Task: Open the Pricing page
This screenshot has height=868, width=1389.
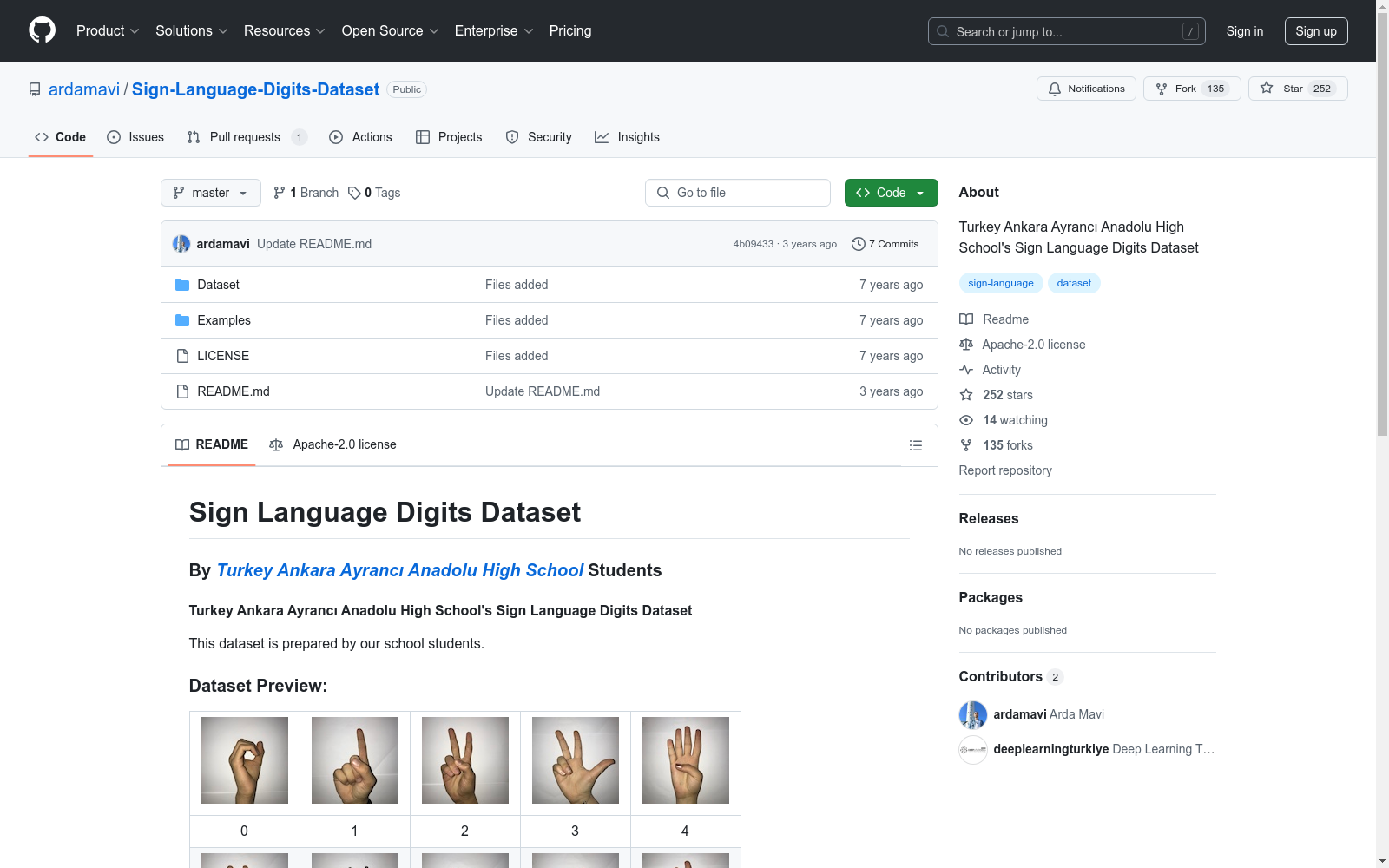Action: coord(570,31)
